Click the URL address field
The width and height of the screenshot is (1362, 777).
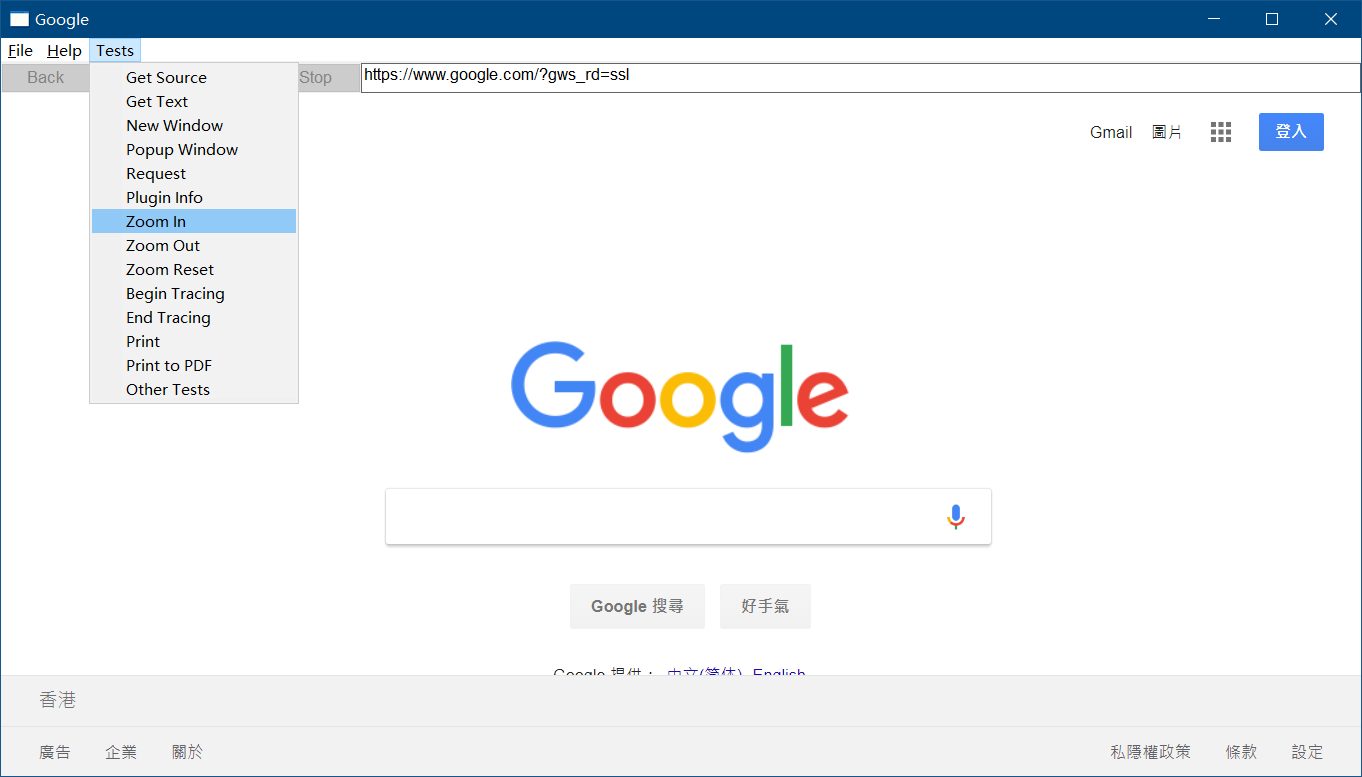860,78
